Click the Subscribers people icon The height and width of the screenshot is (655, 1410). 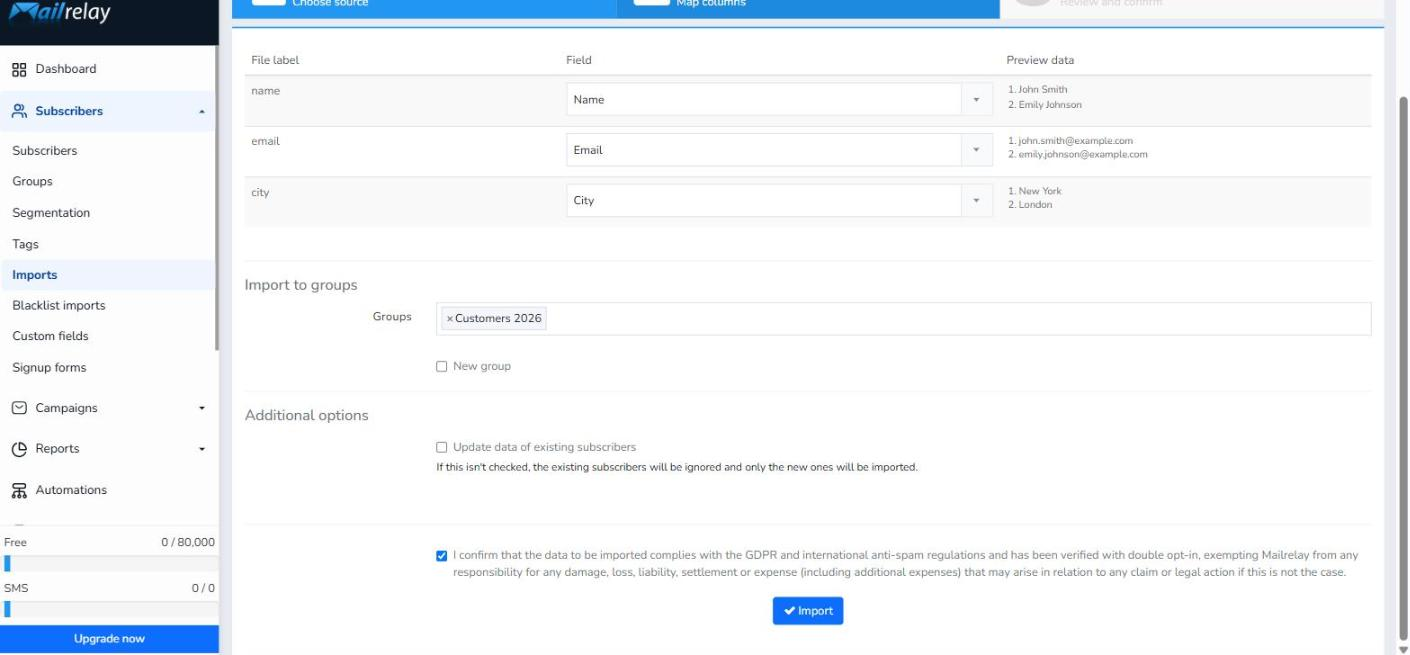(x=19, y=111)
